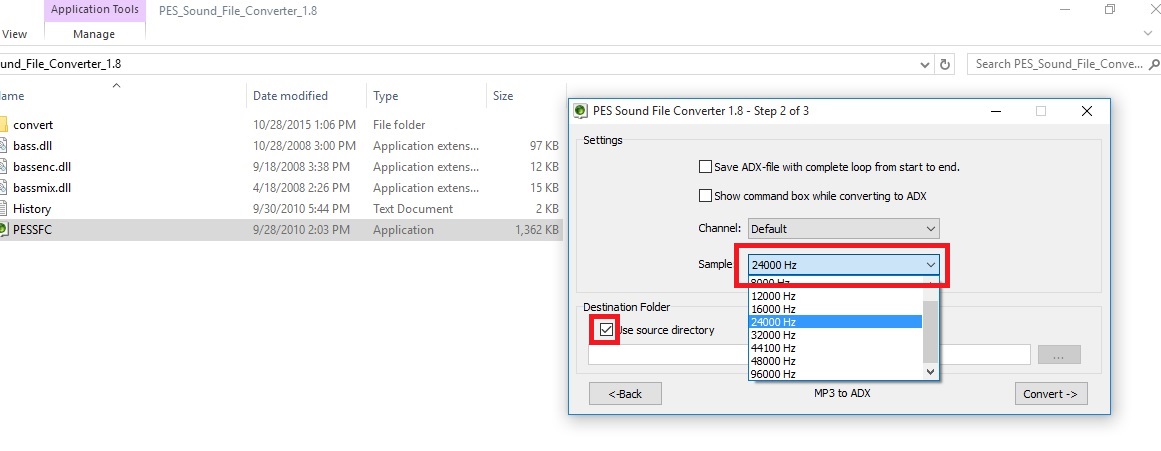1161x451 pixels.
Task: Click the sample list scrollbar thumb
Action: (x=931, y=332)
